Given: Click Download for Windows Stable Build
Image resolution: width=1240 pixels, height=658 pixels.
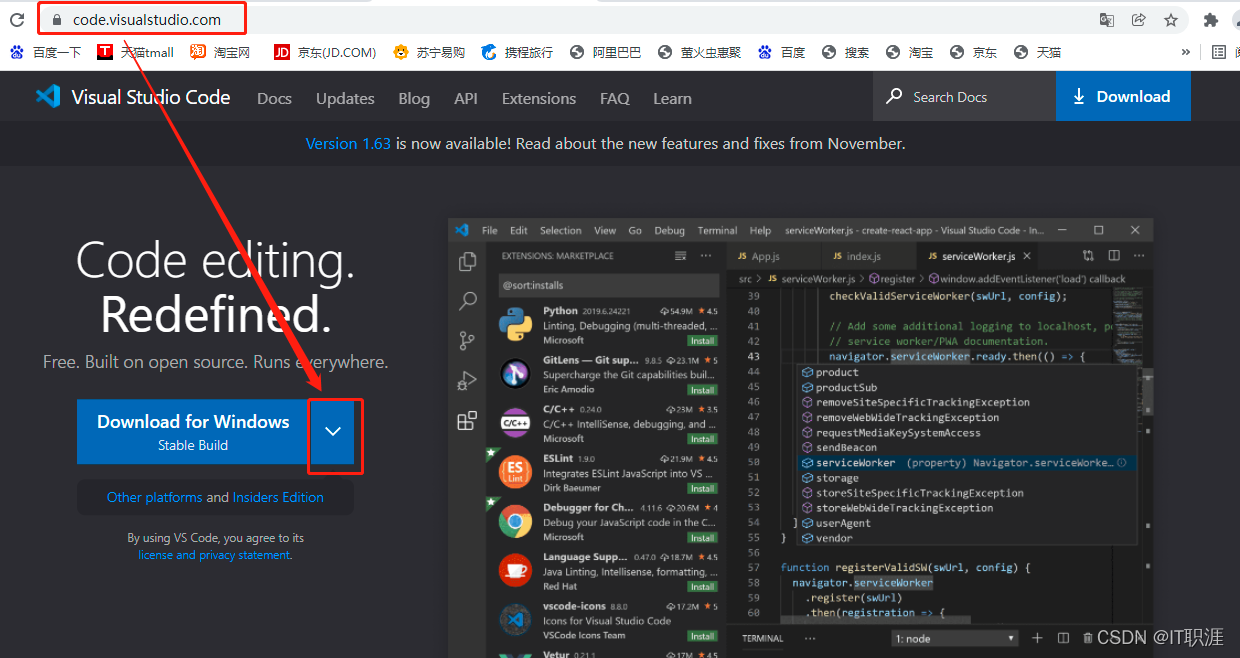Looking at the screenshot, I should click(x=193, y=432).
